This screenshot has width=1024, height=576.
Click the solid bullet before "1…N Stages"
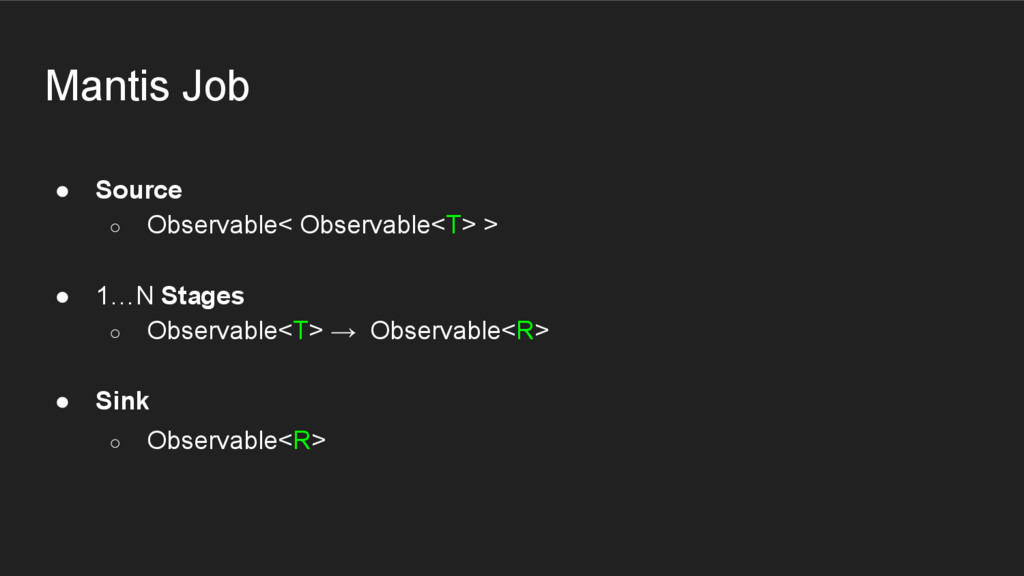click(x=62, y=296)
